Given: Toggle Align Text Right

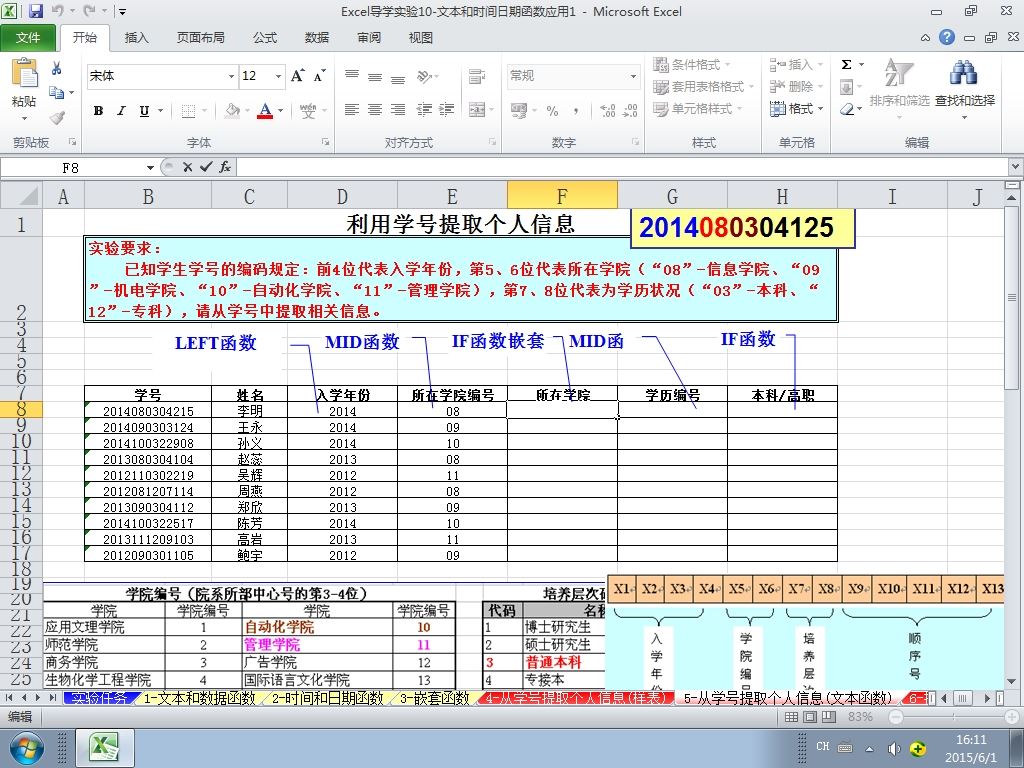Looking at the screenshot, I should (398, 110).
